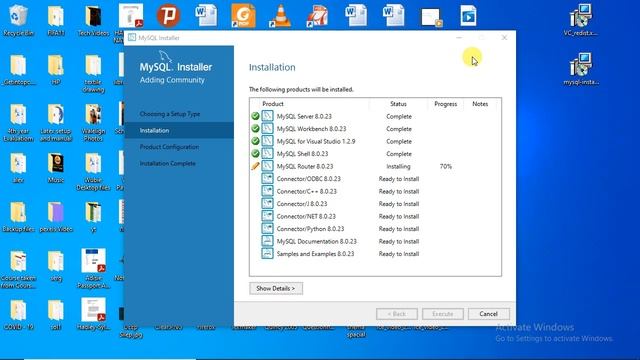Viewport: 640px width, 360px height.
Task: Click the MySQL Workbench 8.0.23 product icon
Action: (267, 129)
